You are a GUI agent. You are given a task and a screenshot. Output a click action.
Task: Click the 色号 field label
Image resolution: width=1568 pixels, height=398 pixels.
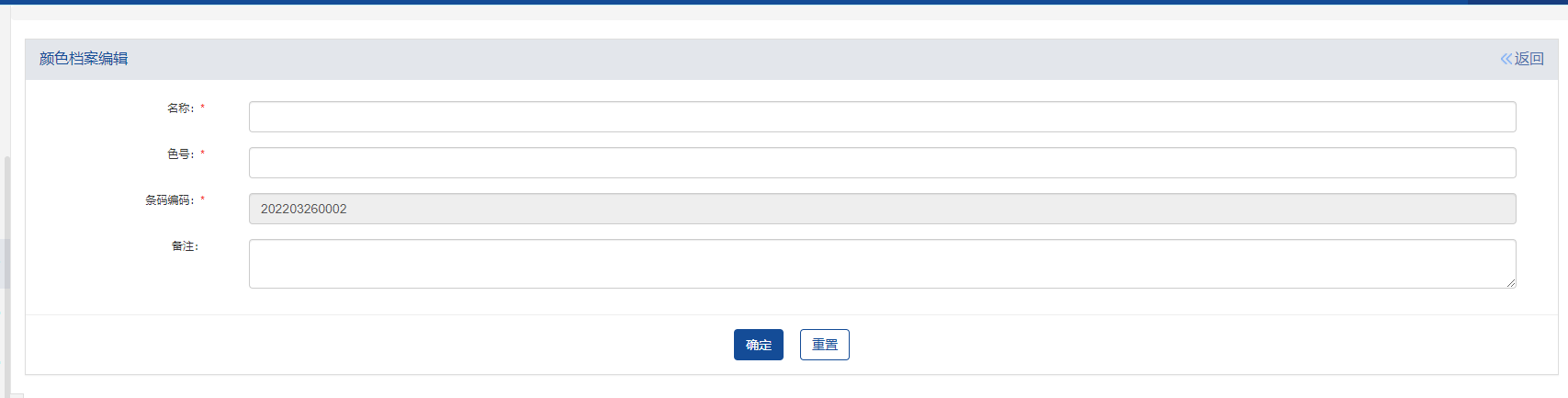click(179, 154)
